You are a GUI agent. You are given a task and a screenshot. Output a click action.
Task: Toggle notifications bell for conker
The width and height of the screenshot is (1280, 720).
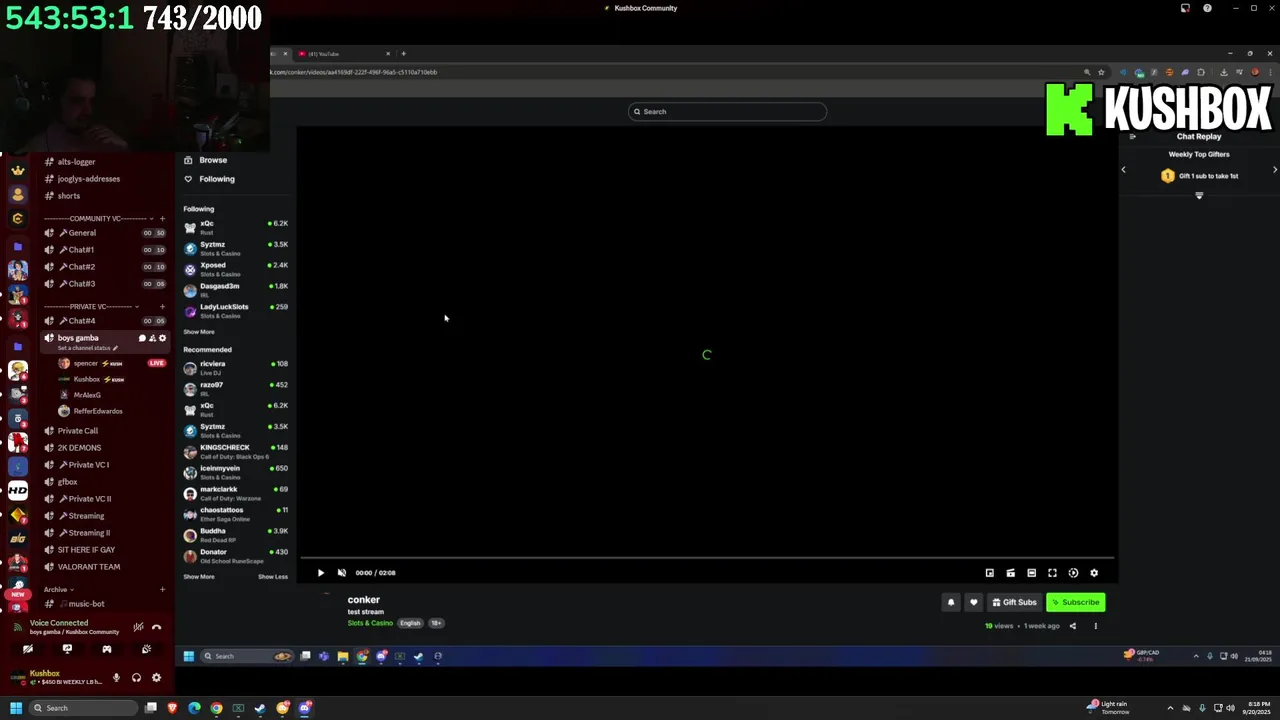pyautogui.click(x=950, y=602)
